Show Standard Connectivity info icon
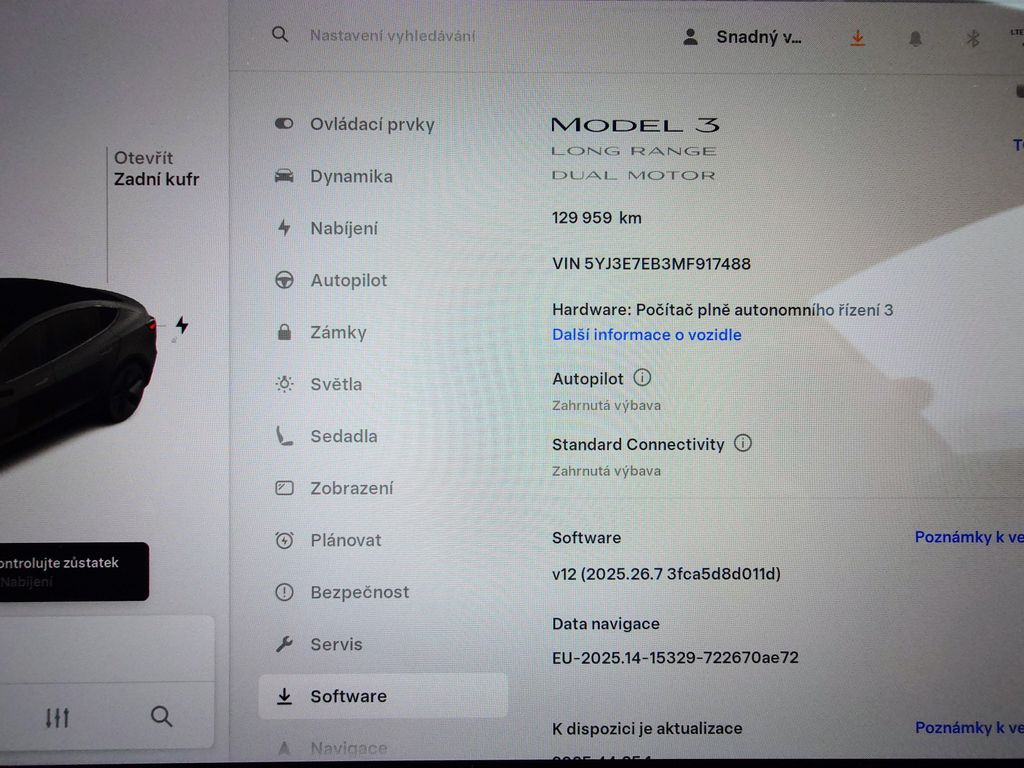1024x768 pixels. point(743,443)
